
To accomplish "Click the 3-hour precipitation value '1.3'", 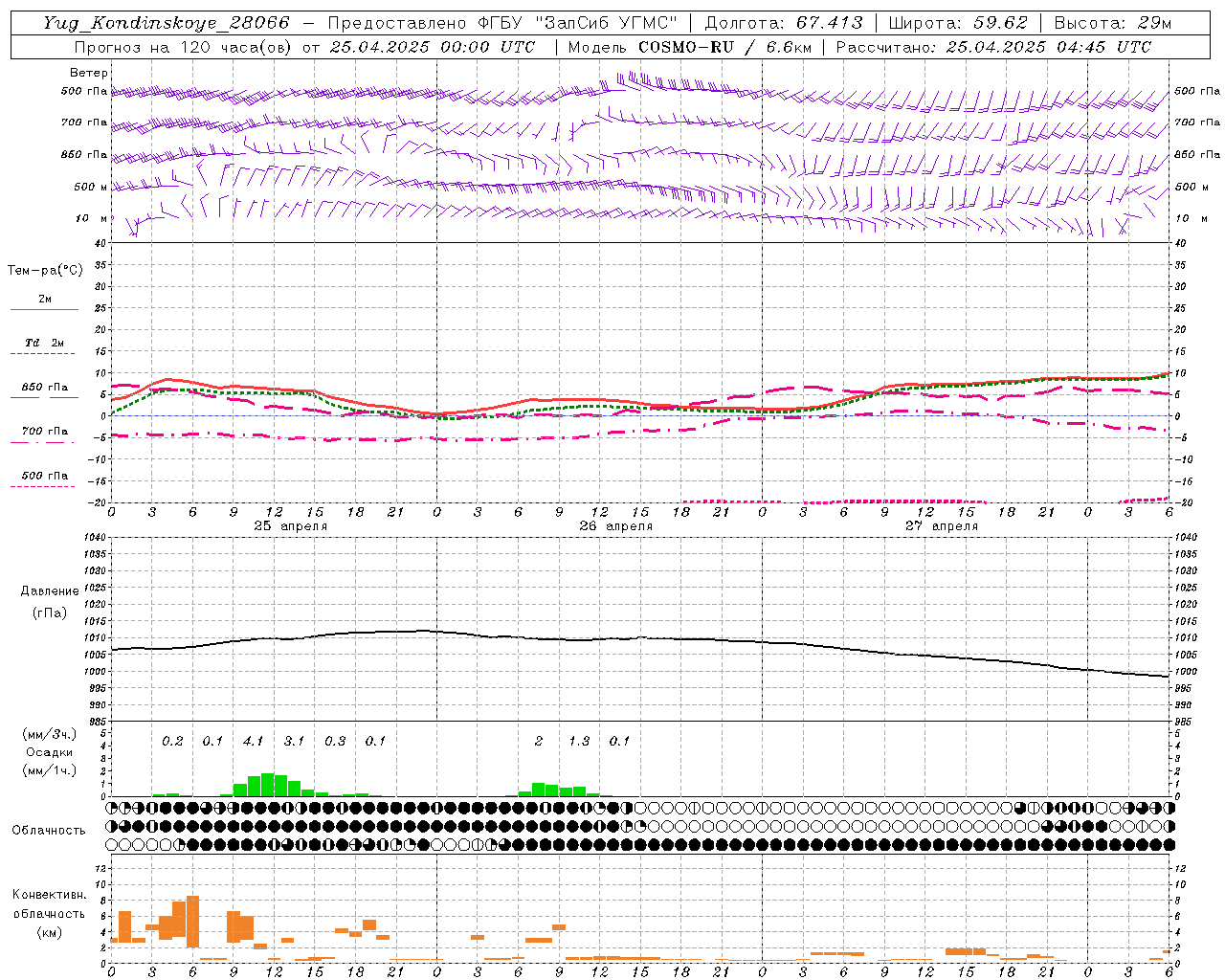I will click(x=579, y=741).
